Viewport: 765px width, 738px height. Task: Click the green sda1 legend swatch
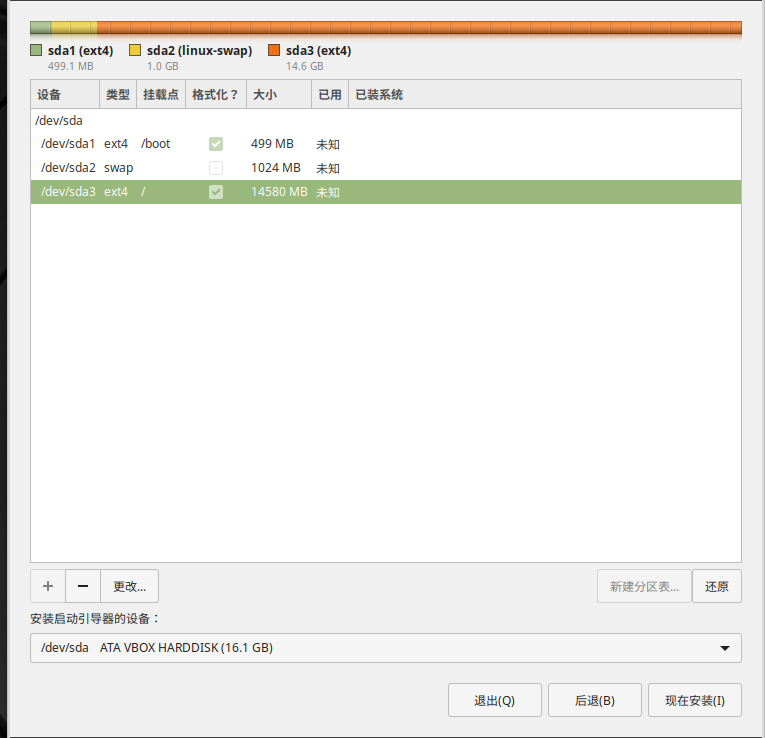(x=36, y=50)
